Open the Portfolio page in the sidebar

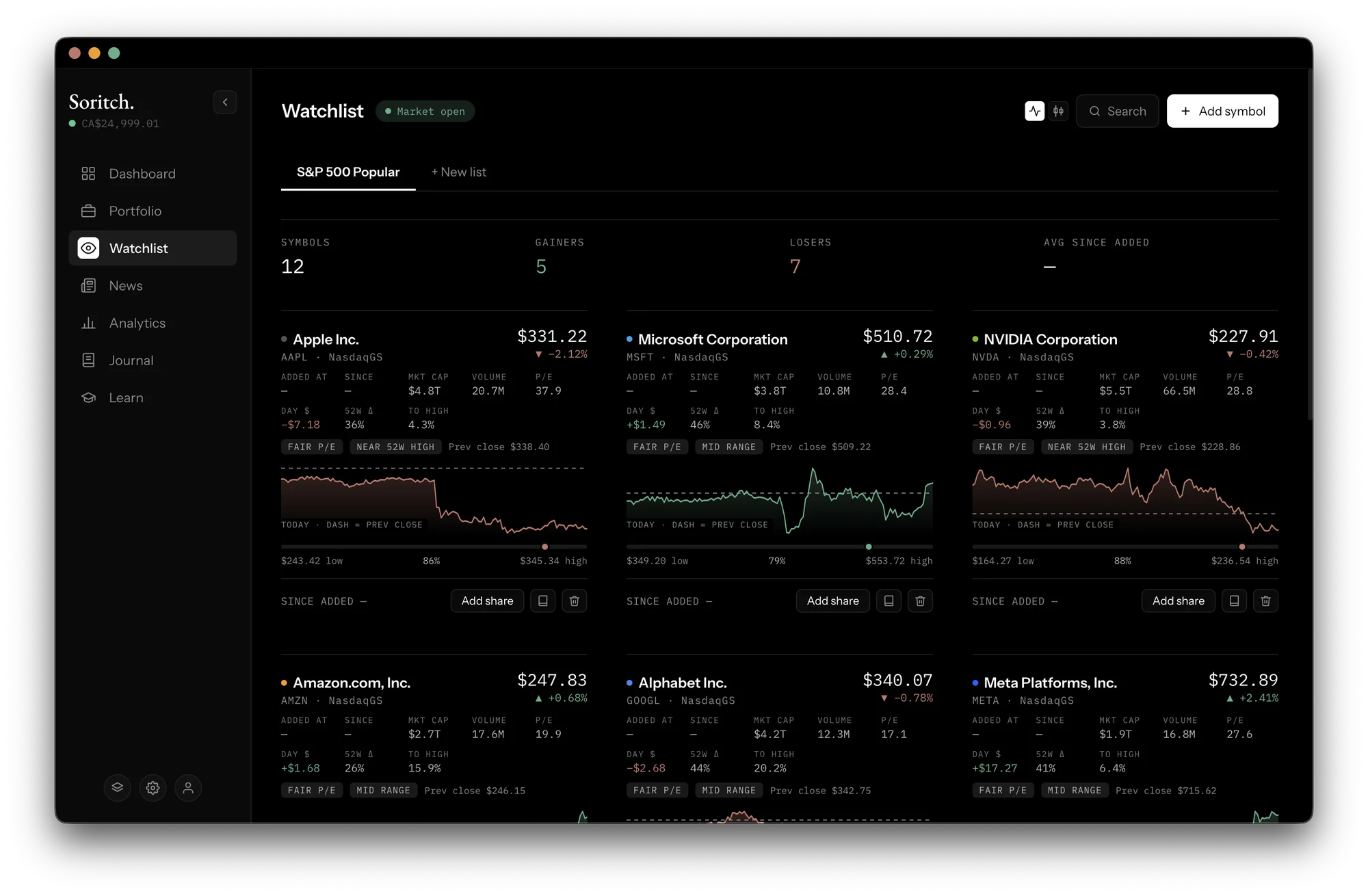click(153, 211)
